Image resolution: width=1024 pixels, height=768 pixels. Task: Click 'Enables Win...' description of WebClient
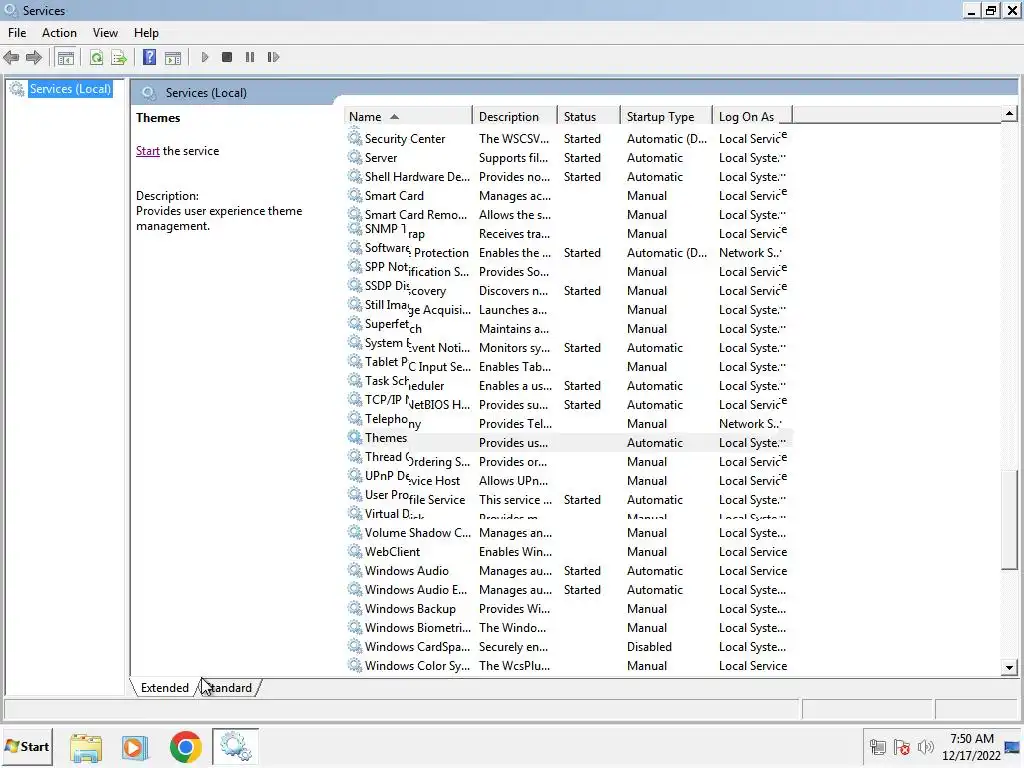coord(513,552)
